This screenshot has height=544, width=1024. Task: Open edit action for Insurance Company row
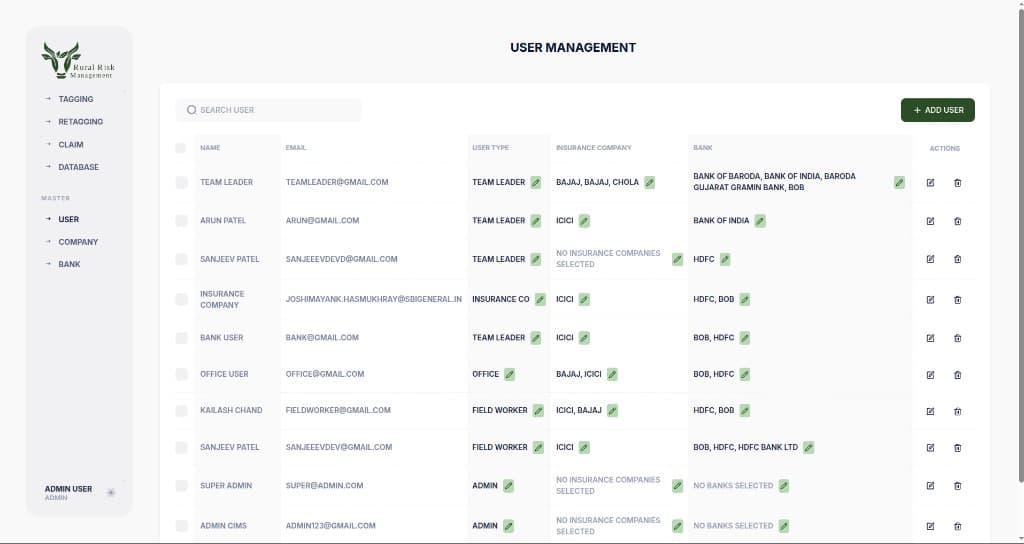[930, 300]
